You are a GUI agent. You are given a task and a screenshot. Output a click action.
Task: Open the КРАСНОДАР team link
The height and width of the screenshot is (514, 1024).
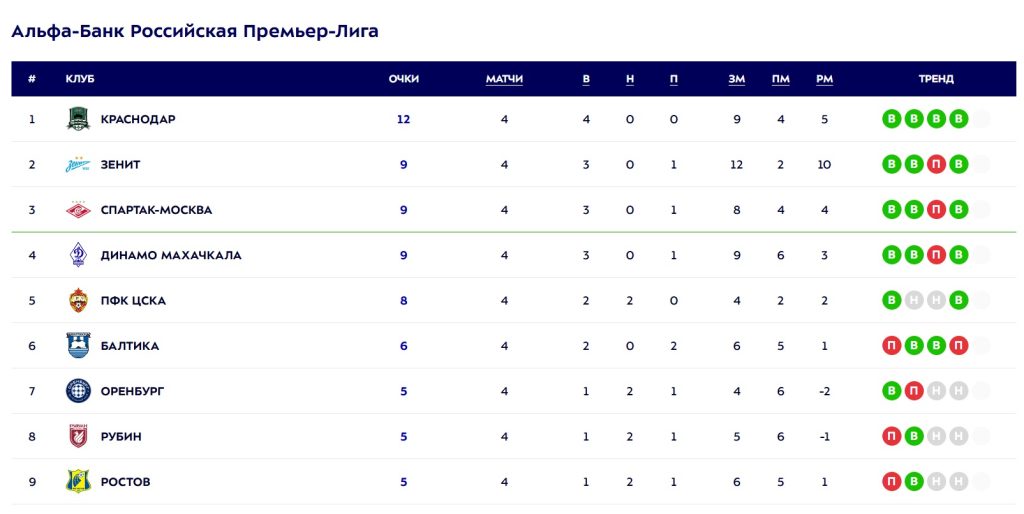pyautogui.click(x=138, y=119)
